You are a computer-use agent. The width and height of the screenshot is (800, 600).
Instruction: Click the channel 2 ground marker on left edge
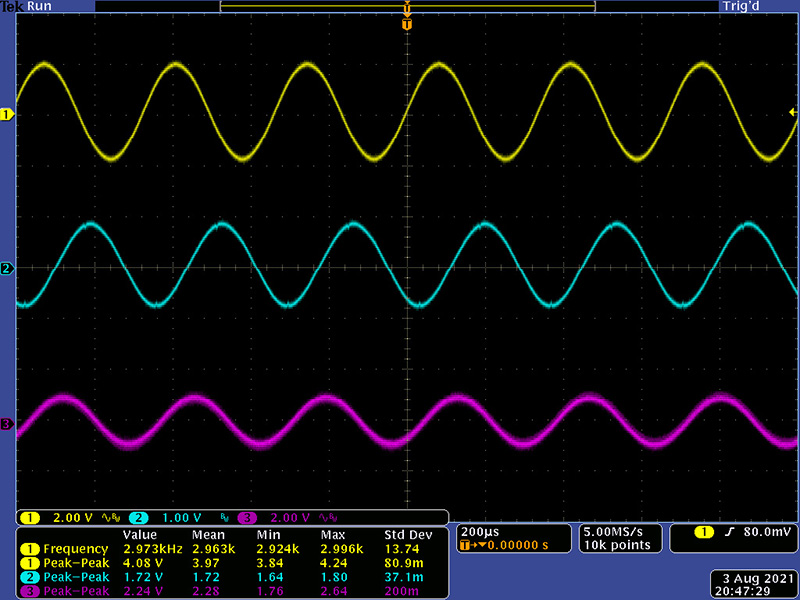(6, 269)
